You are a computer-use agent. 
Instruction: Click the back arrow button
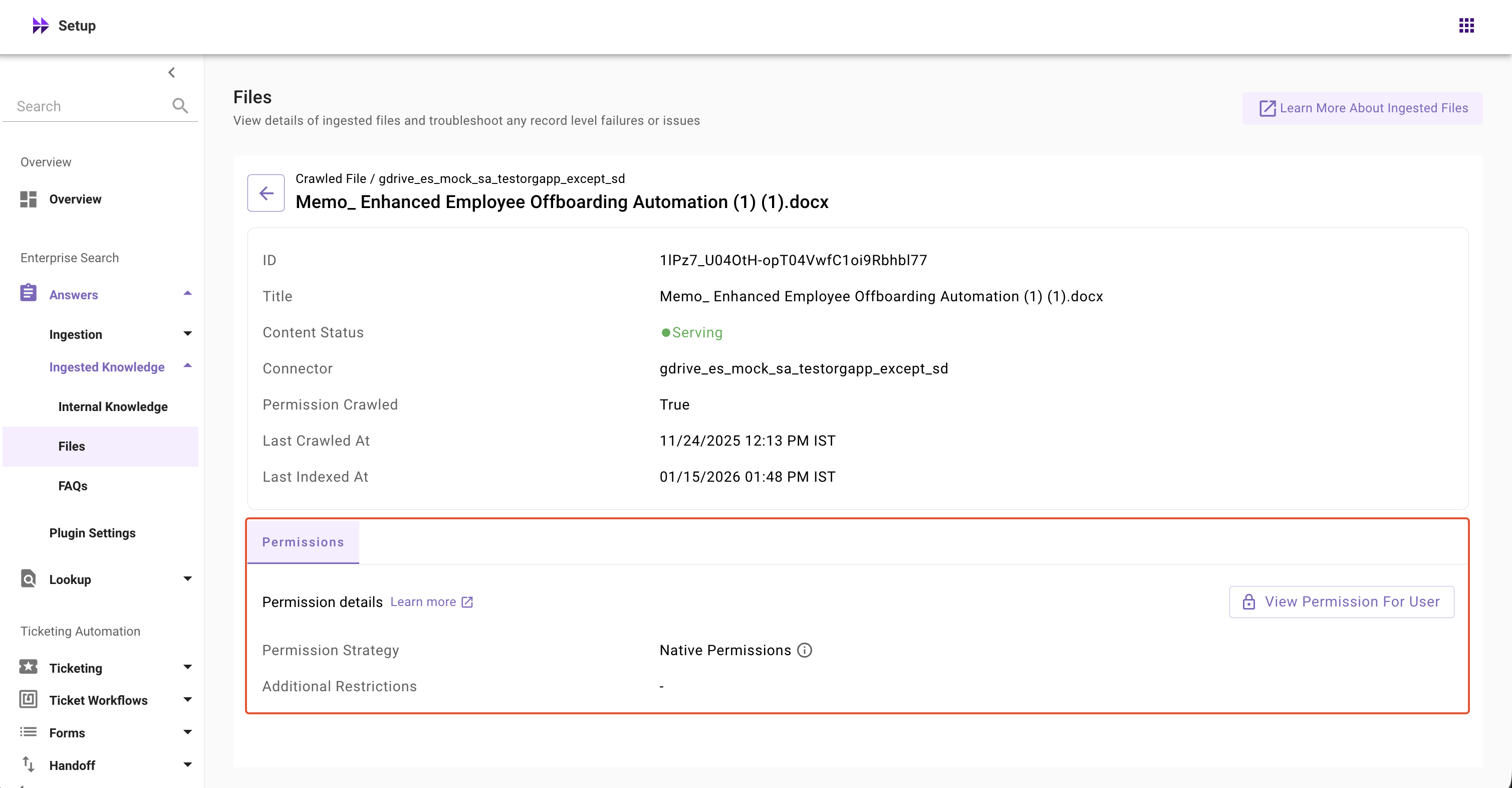(x=266, y=192)
